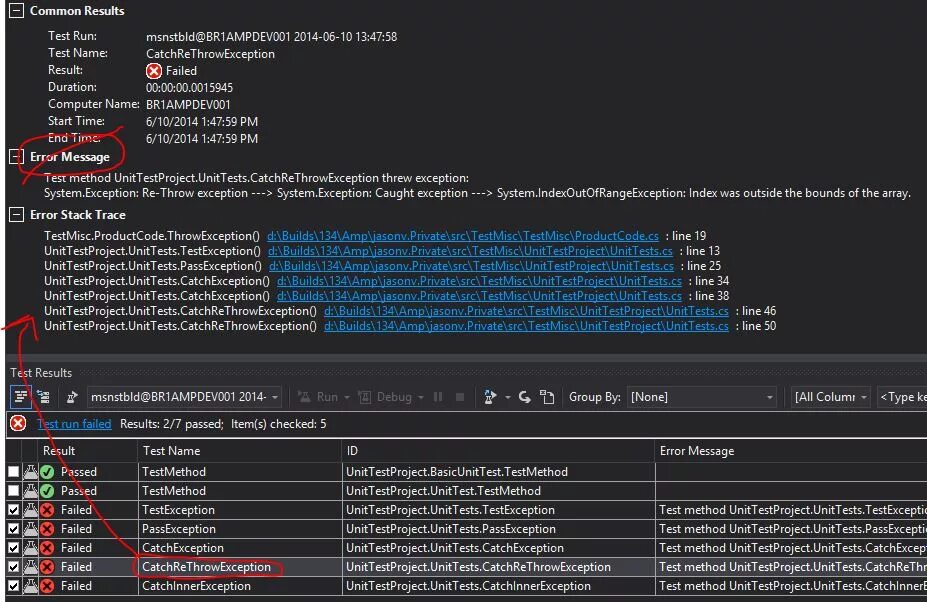The width and height of the screenshot is (927, 602).
Task: Click the duration value 00:00:00.0015945
Action: point(189,88)
